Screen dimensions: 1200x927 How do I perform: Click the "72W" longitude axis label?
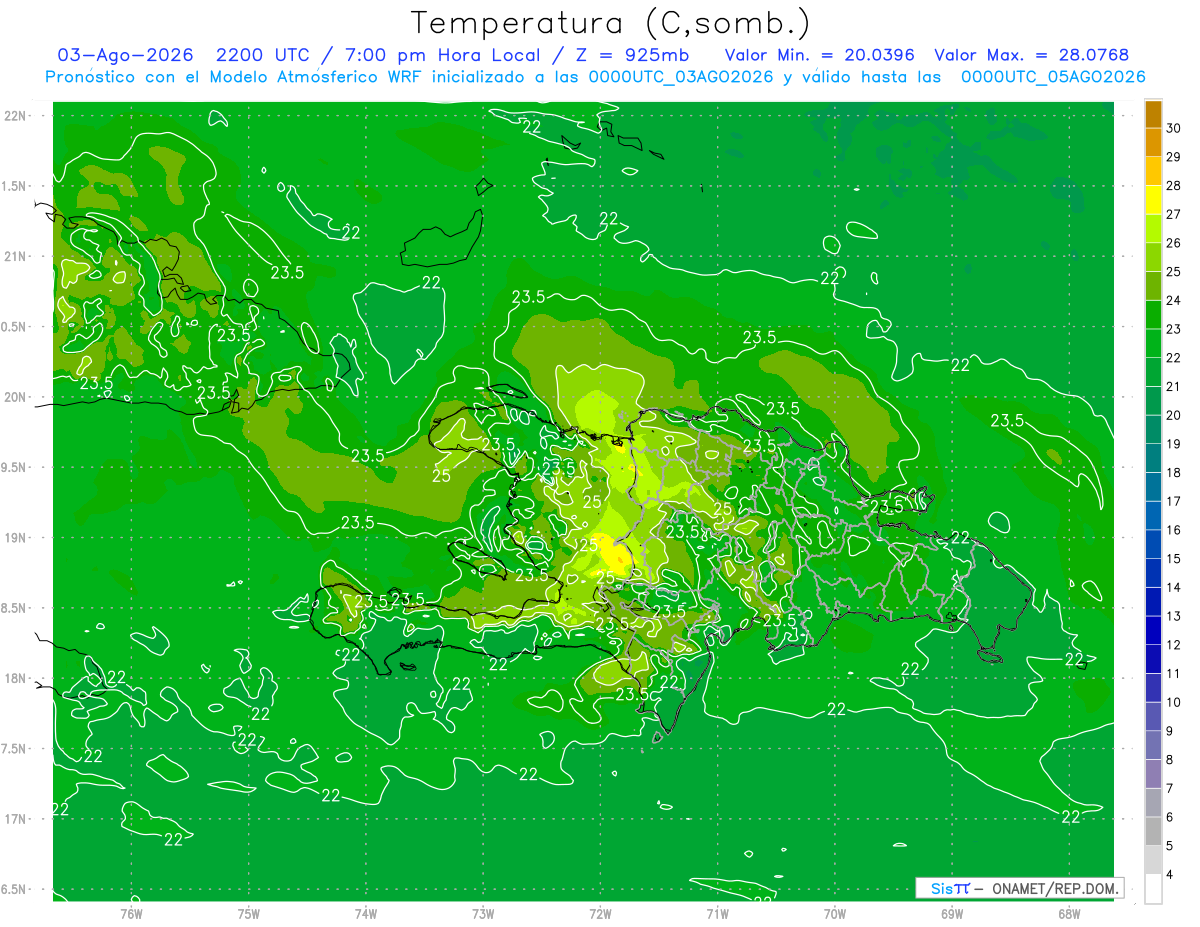[600, 913]
